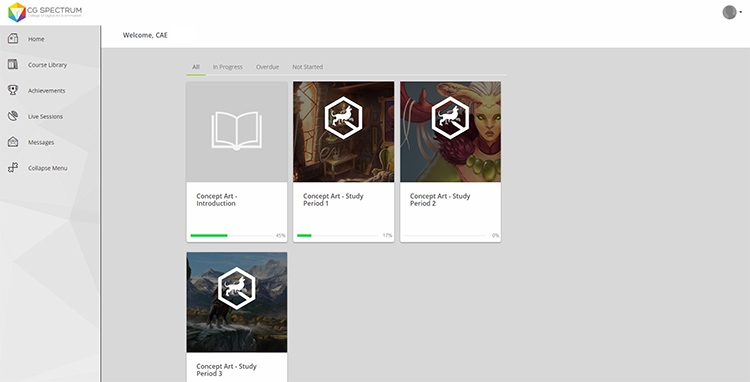Click the CG Spectrum logo
The image size is (750, 382).
(44, 12)
